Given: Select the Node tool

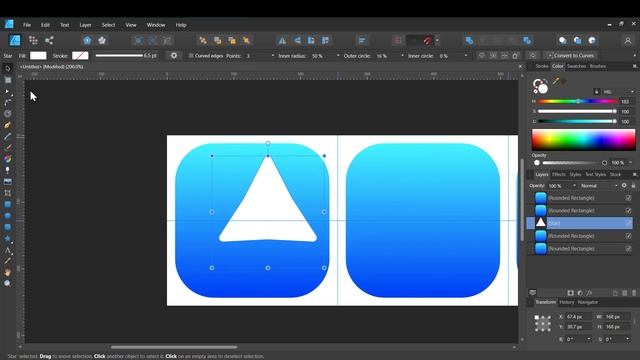Looking at the screenshot, I should (x=7, y=91).
